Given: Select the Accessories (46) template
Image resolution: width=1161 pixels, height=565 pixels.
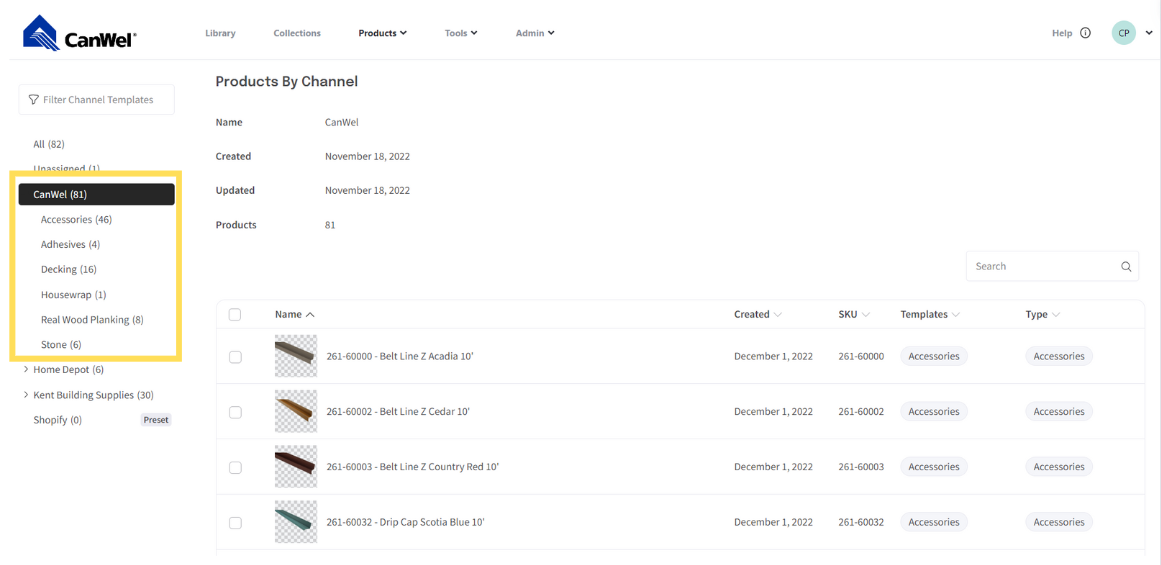Looking at the screenshot, I should point(76,219).
